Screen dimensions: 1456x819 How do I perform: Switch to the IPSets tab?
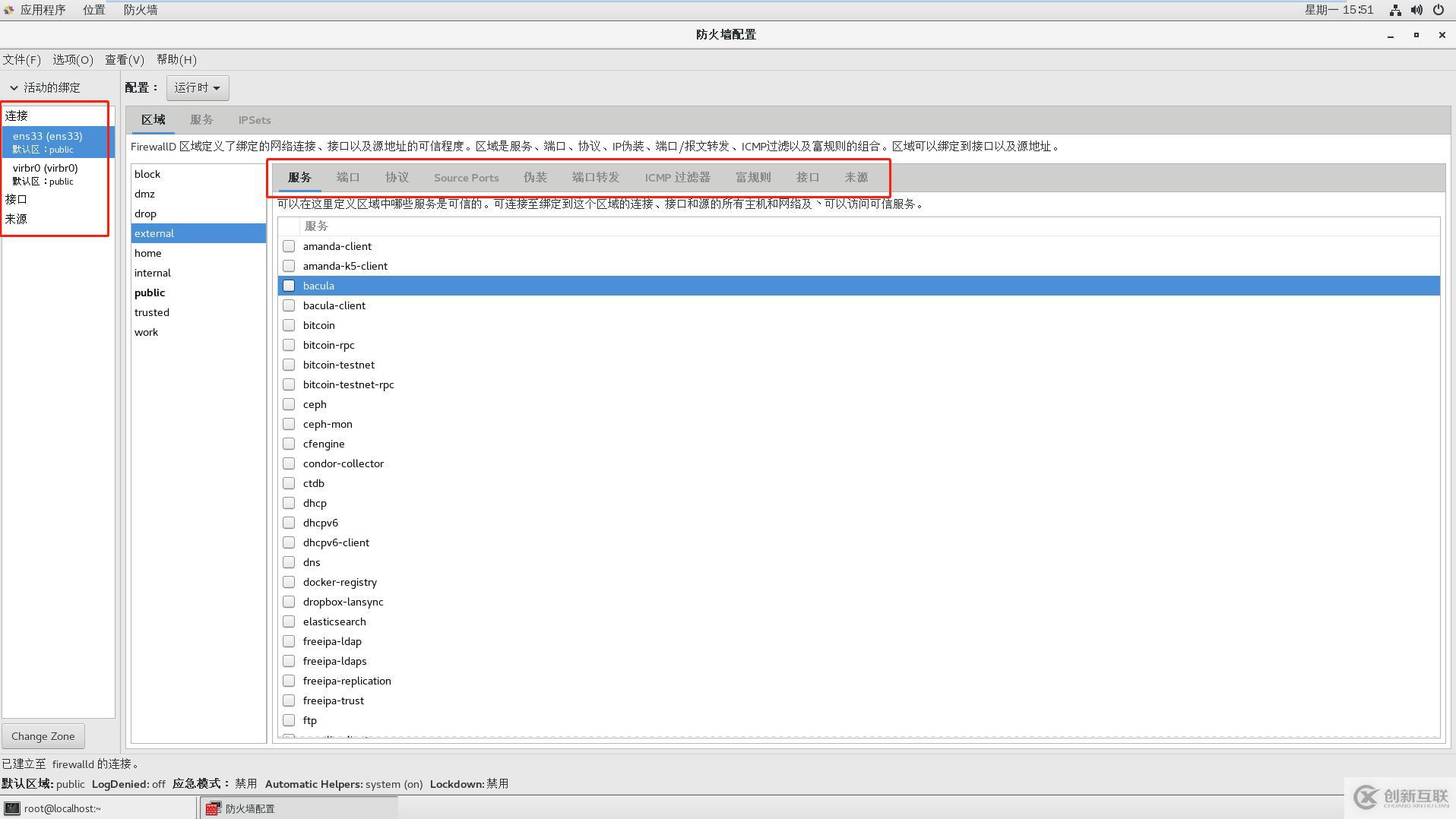click(x=254, y=119)
